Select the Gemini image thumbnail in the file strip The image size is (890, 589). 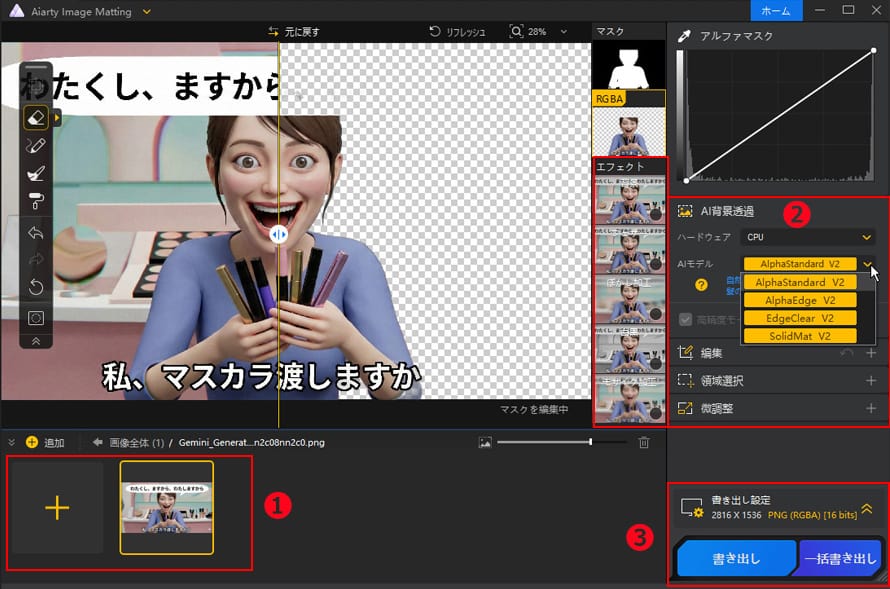166,507
